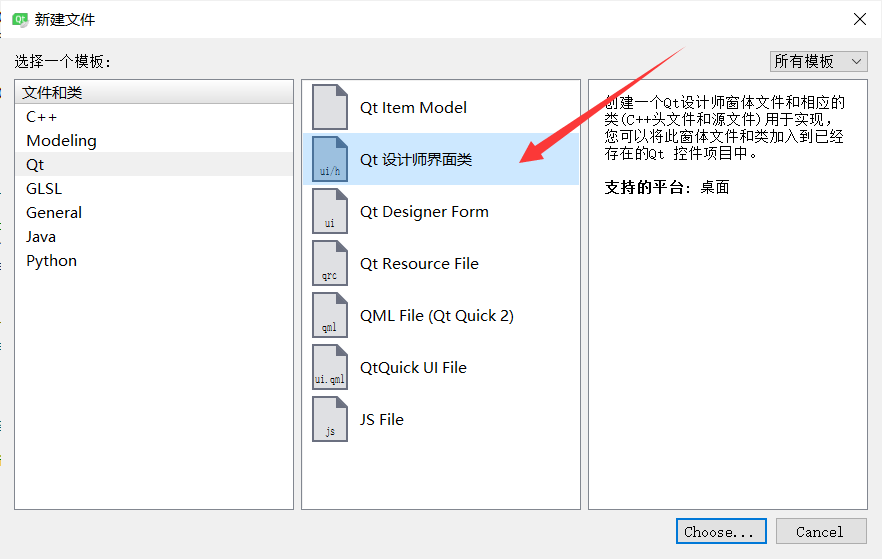Select the Qt Resource File template
The height and width of the screenshot is (559, 882).
[441, 263]
